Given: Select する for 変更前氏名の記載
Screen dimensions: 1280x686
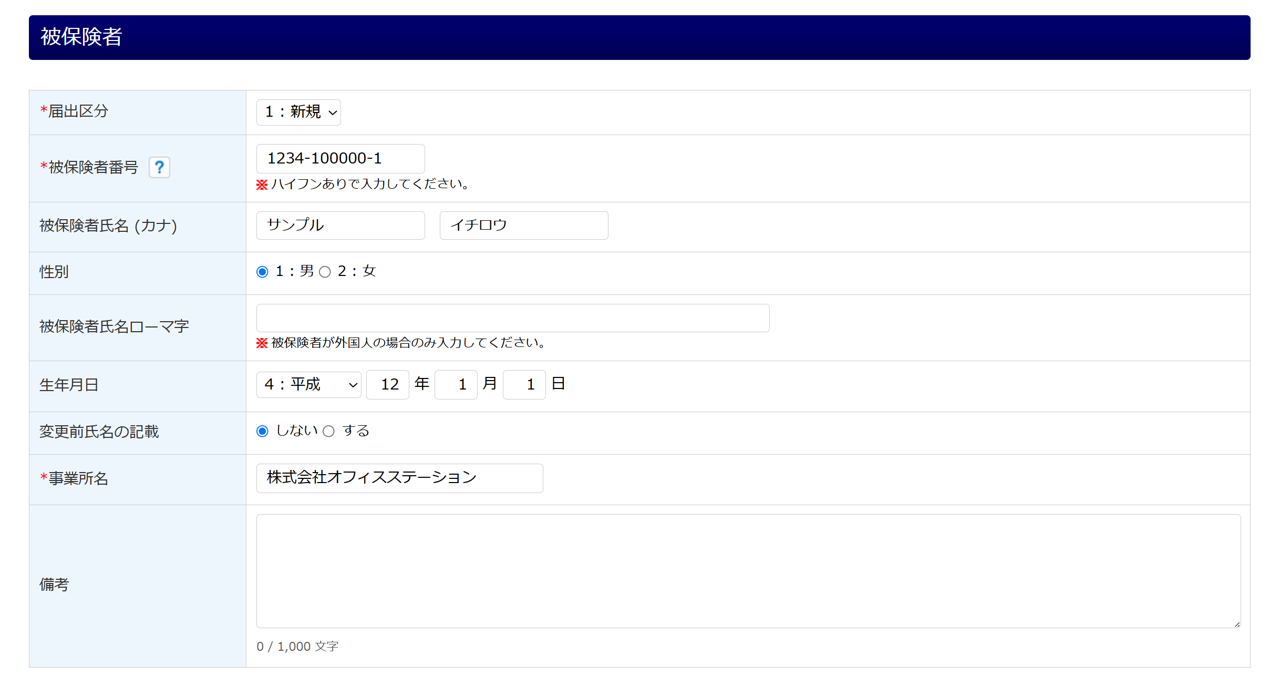Looking at the screenshot, I should 328,431.
